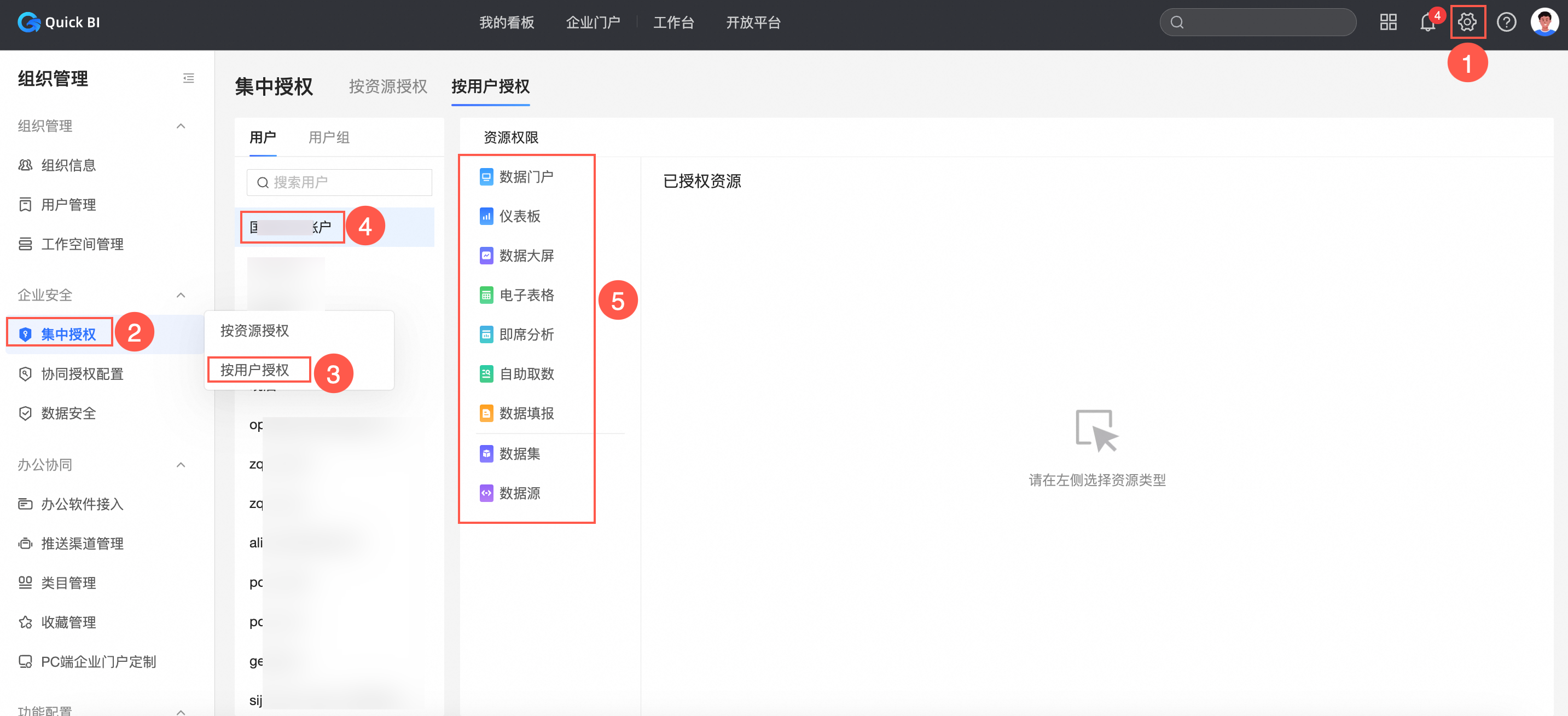The image size is (1568, 716).
Task: Choose 按用户授权 in the popup menu
Action: point(254,370)
